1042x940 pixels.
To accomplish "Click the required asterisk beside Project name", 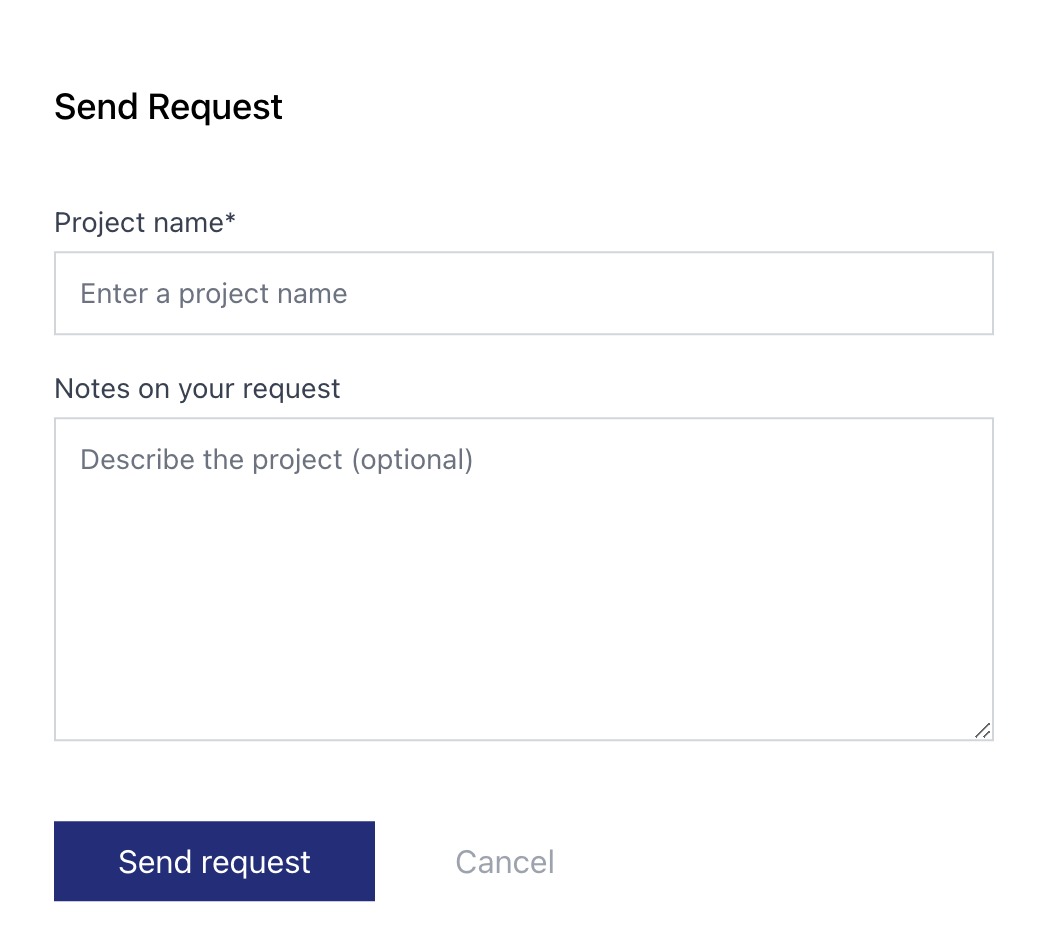I will [x=230, y=219].
